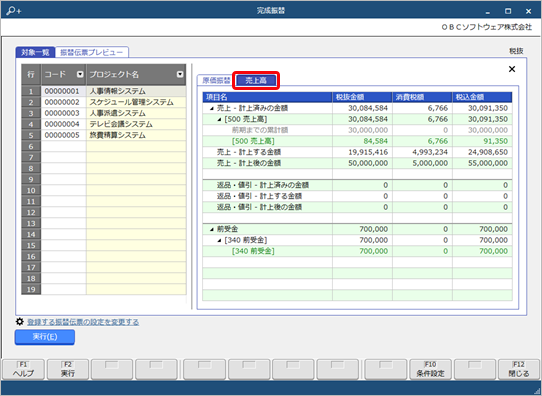Screen dimensions: 542x396
Task: Select project スケジュール管理システム row
Action: pos(136,102)
